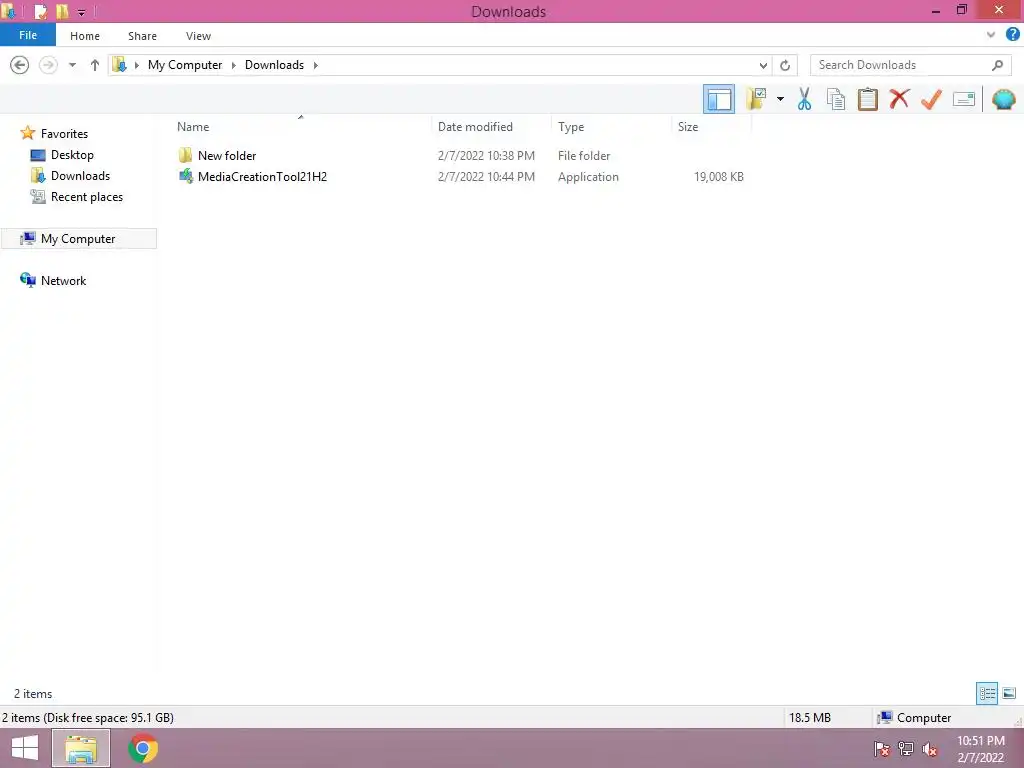Click My Computer in the address bar
Screen dimensions: 1024x768
(x=185, y=65)
